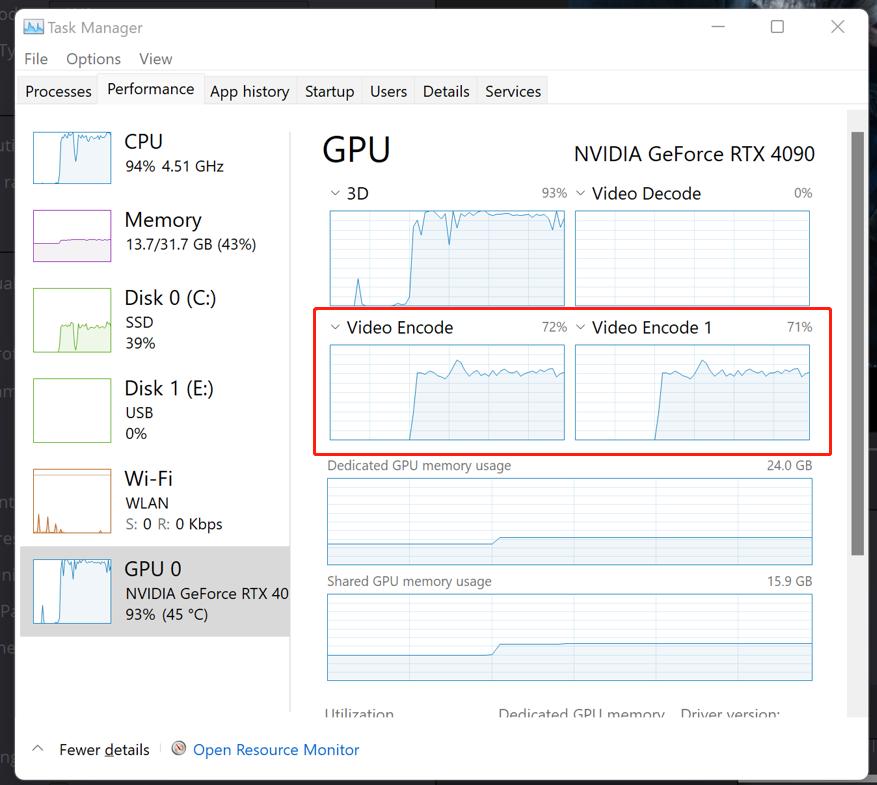Select the Disk 0 (C:) graph
Screen dimensions: 877x785
(70, 320)
